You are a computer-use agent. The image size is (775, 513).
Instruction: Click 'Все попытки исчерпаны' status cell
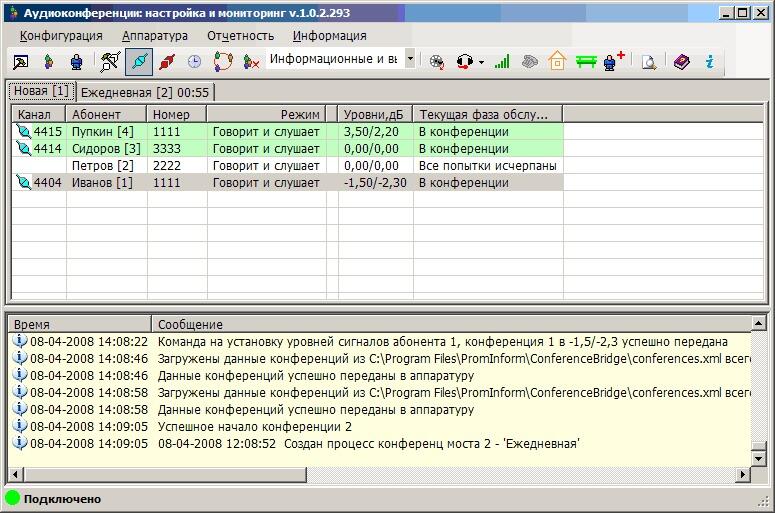click(x=487, y=166)
